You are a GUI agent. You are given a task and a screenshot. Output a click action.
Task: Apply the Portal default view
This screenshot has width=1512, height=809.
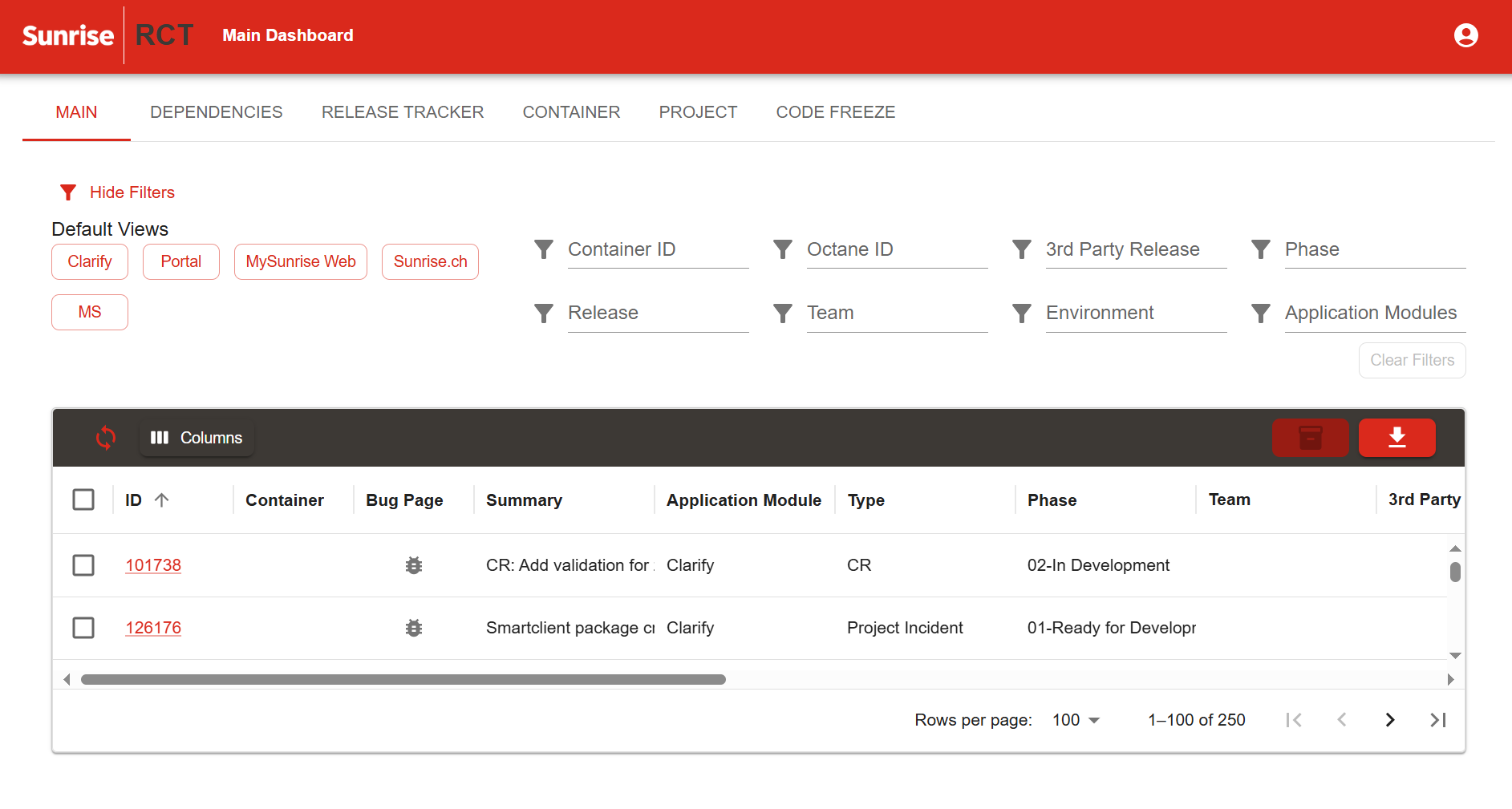[x=181, y=261]
